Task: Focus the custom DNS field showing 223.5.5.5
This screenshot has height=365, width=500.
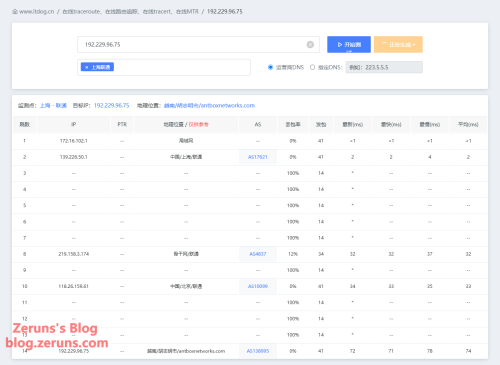Action: click(x=384, y=67)
